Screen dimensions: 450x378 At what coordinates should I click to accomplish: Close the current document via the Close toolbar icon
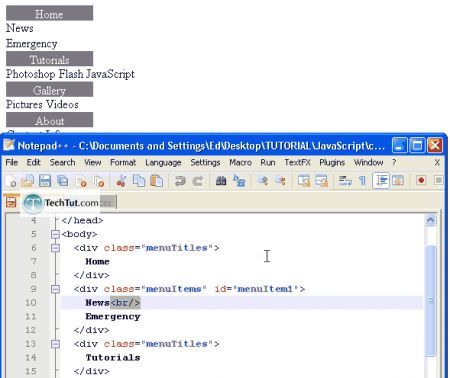tap(81, 181)
